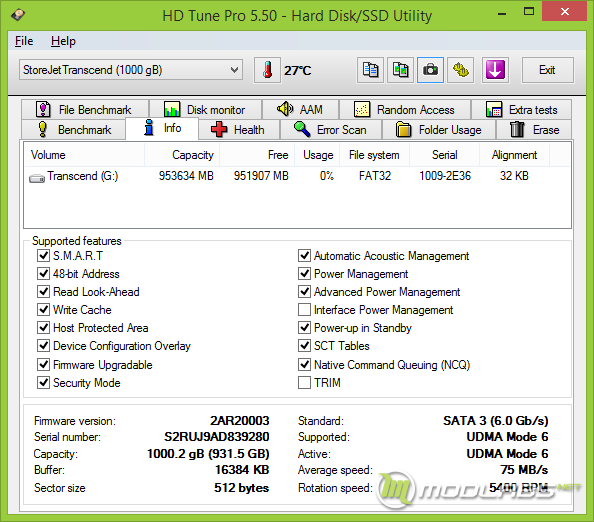
Task: Enable the TRIM checkbox
Action: coord(304,382)
